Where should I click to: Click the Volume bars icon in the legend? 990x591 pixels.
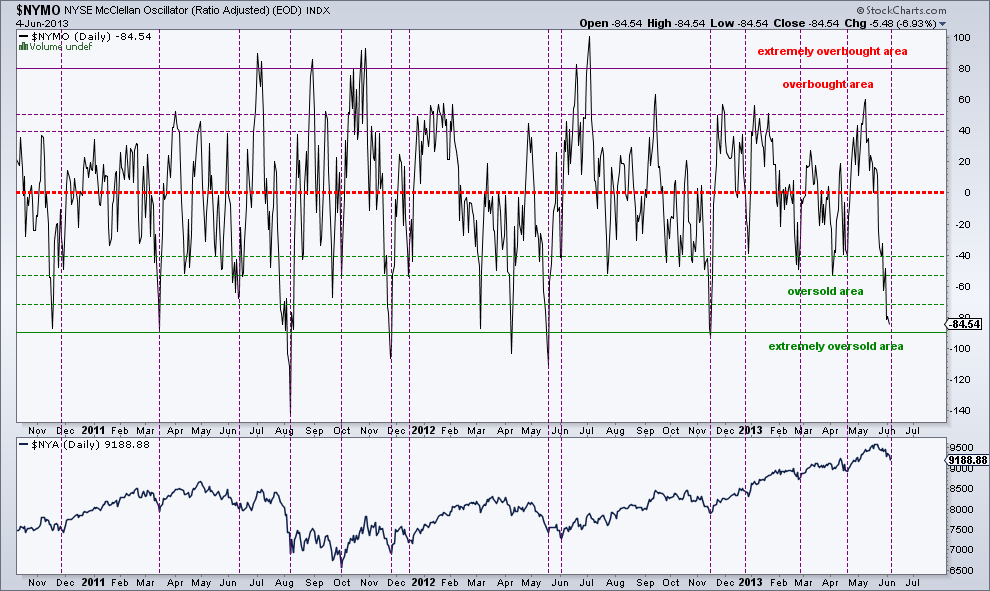[x=25, y=44]
